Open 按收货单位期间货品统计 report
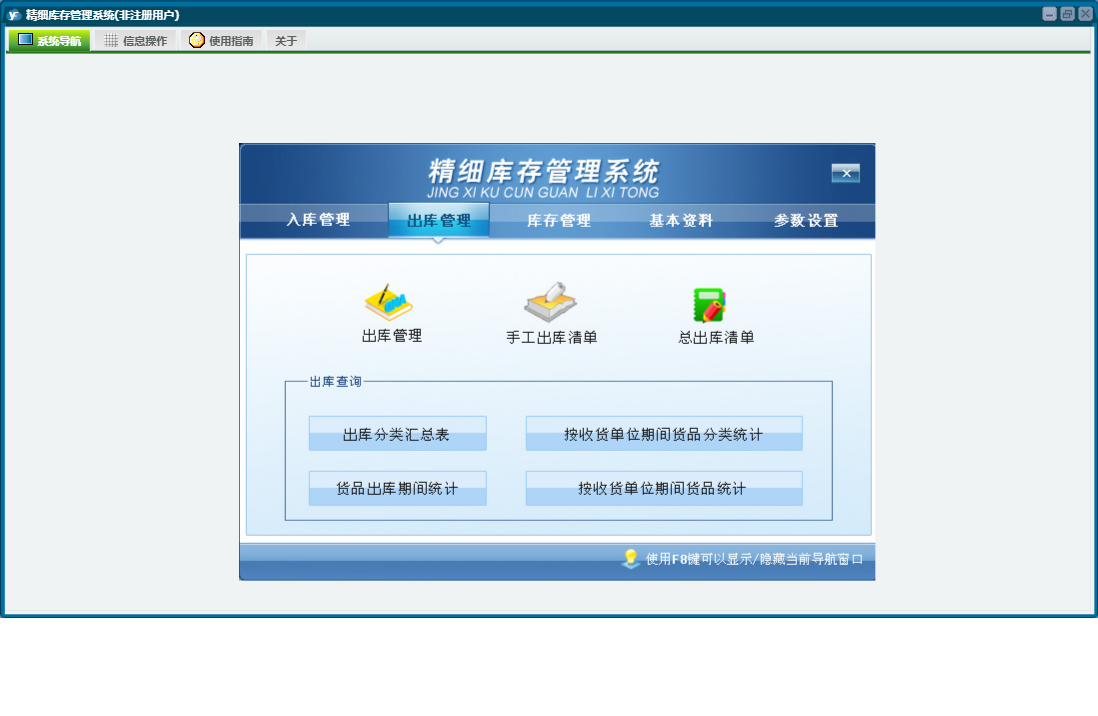Image resolution: width=1098 pixels, height=716 pixels. (x=663, y=488)
